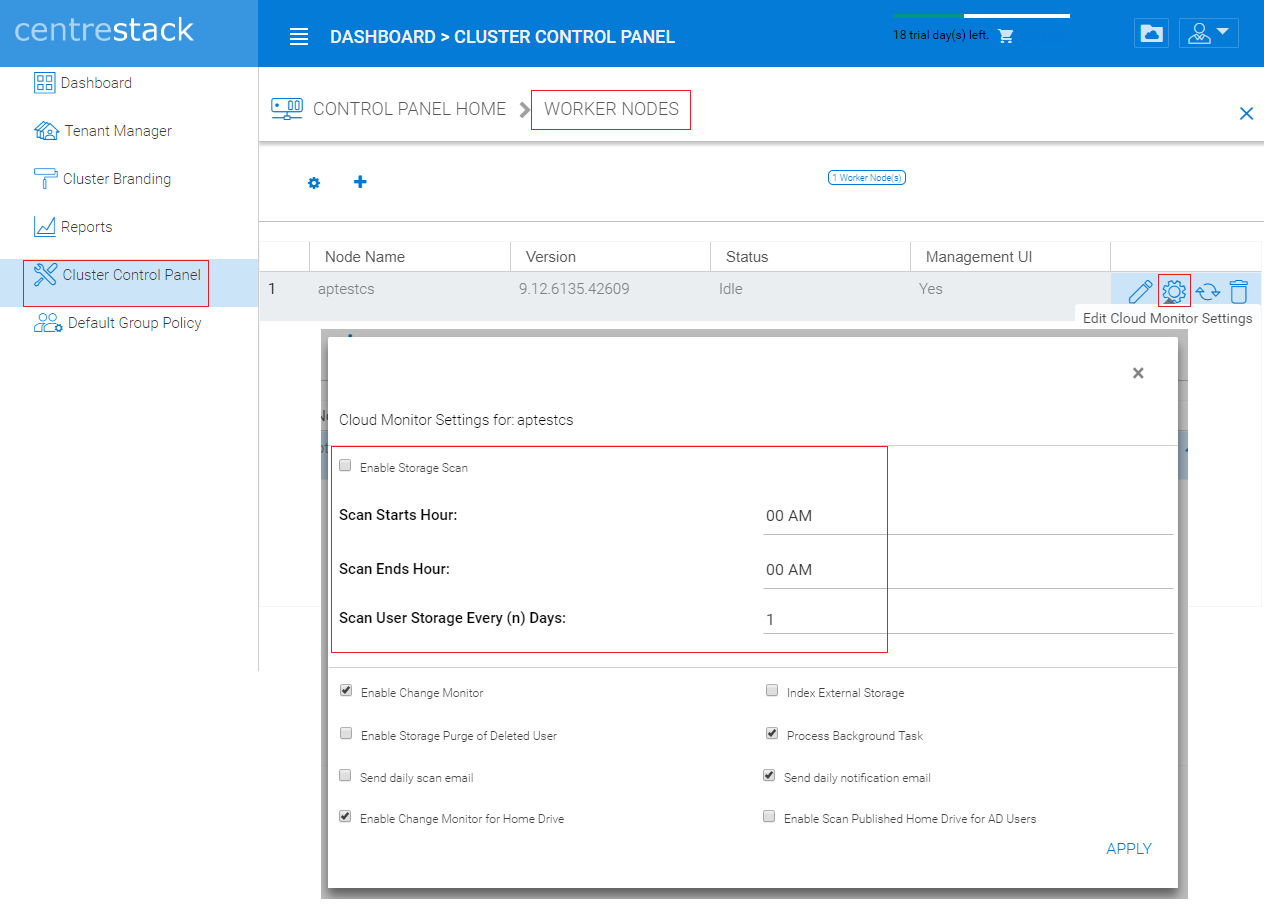Open the hamburger navigation menu
Screen dimensions: 1264x922
298,37
